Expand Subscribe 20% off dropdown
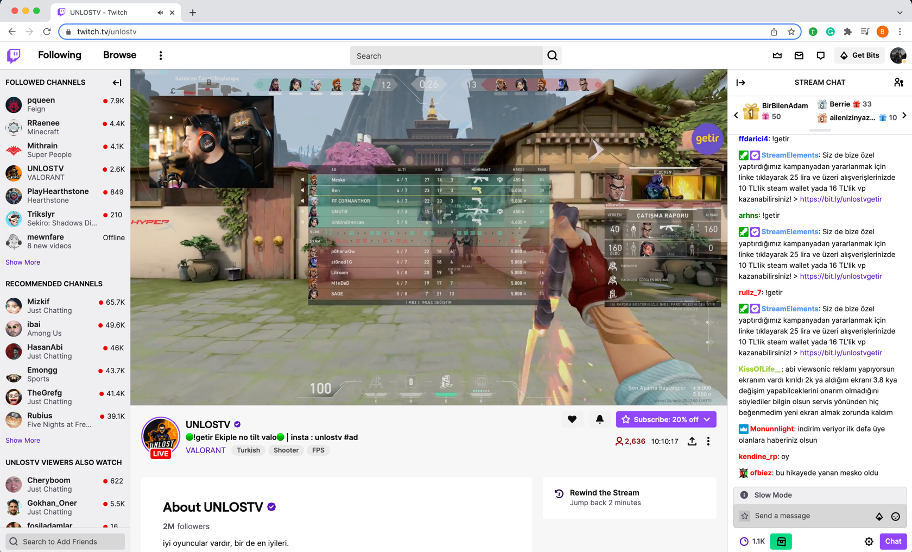The height and width of the screenshot is (552, 912). [x=707, y=419]
